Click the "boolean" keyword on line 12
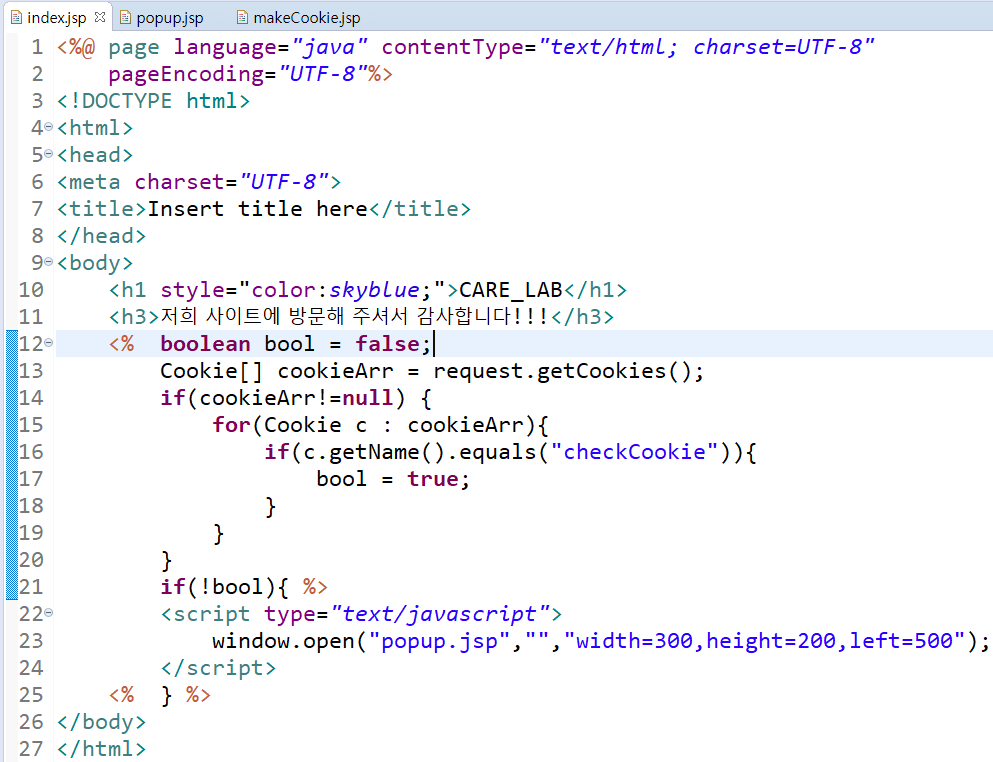Viewport: 993px width, 762px height. click(205, 343)
